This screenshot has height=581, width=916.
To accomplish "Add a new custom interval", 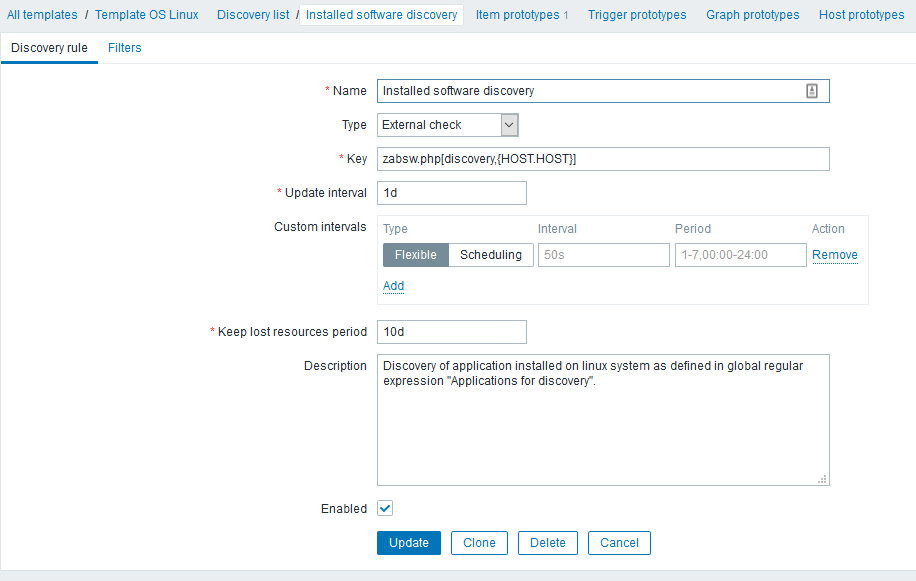I will click(393, 286).
